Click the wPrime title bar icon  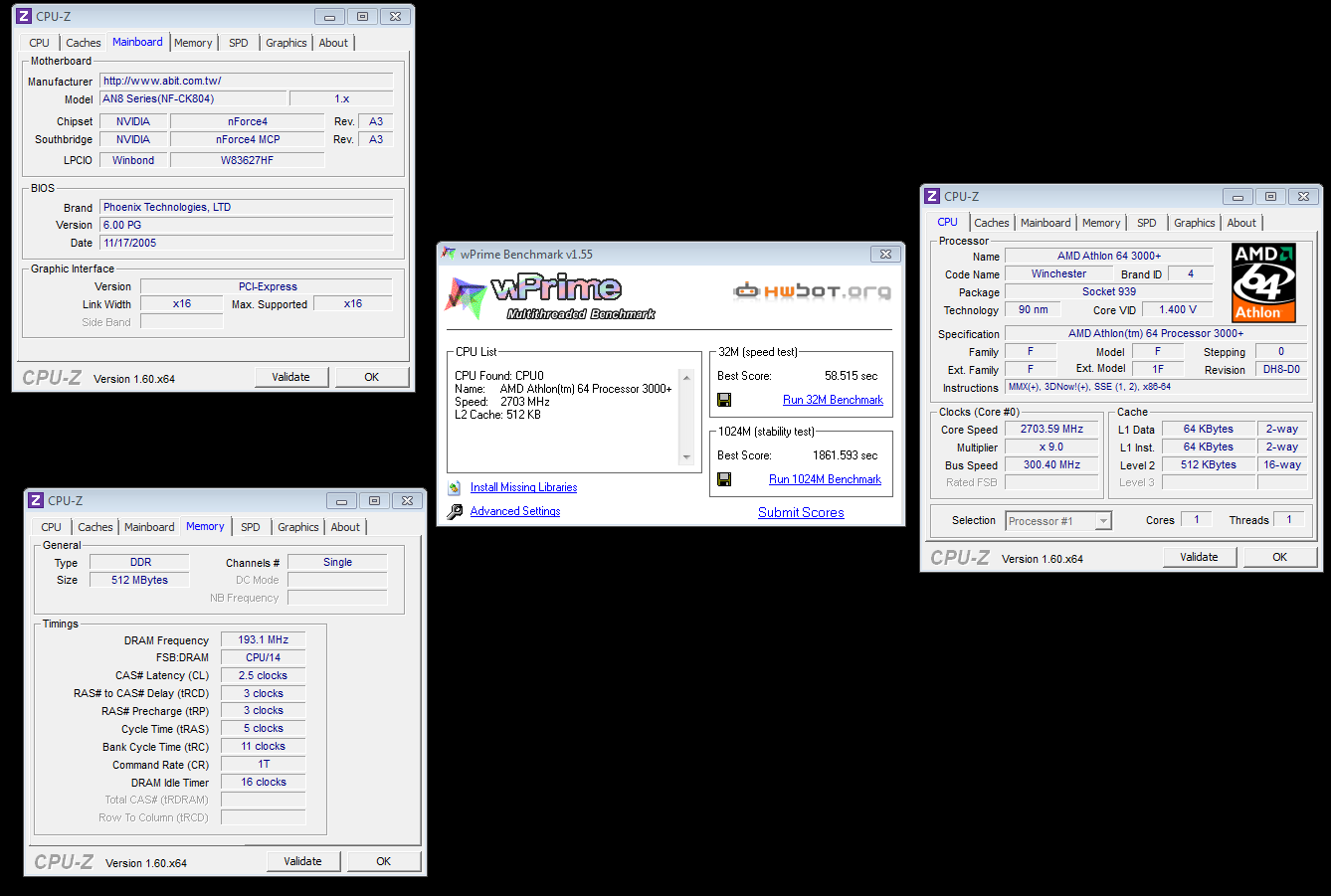(x=449, y=254)
